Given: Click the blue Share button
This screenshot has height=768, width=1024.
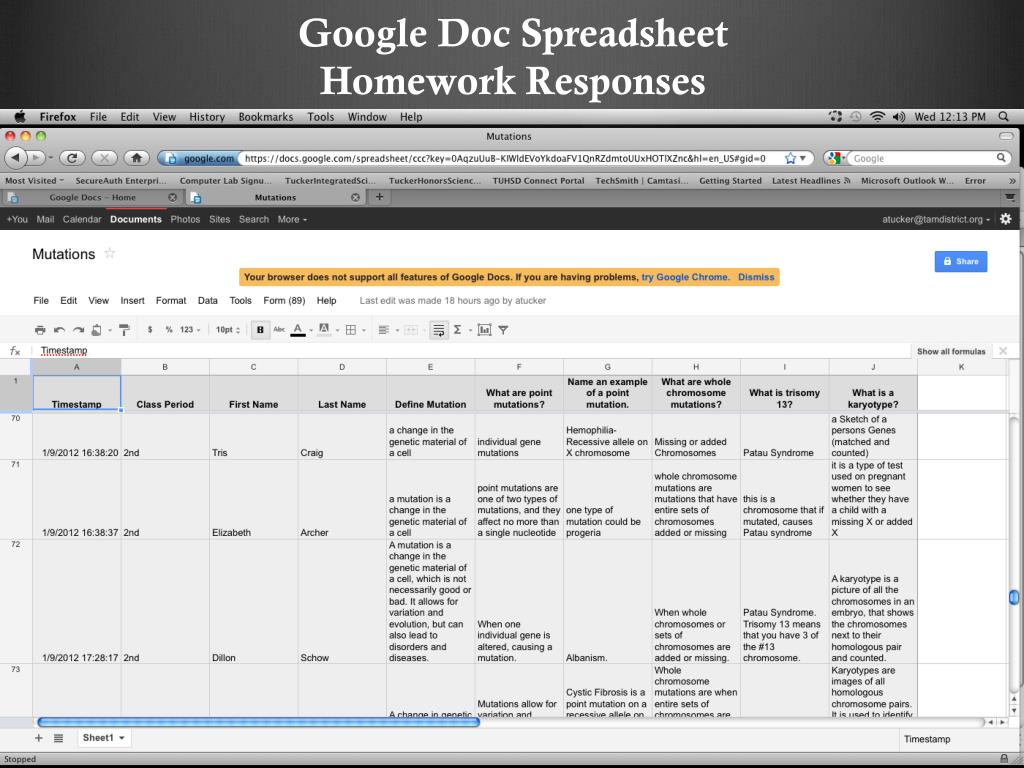Looking at the screenshot, I should point(961,261).
